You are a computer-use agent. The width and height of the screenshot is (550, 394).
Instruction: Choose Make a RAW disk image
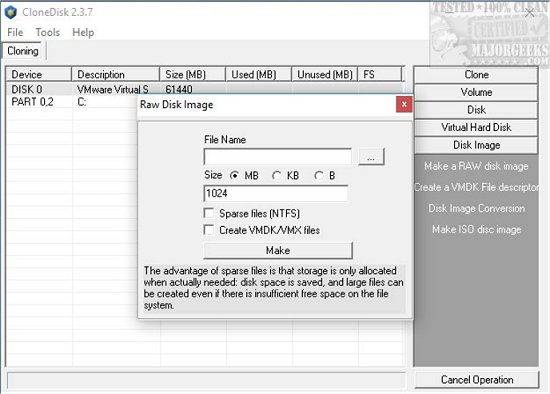point(476,166)
